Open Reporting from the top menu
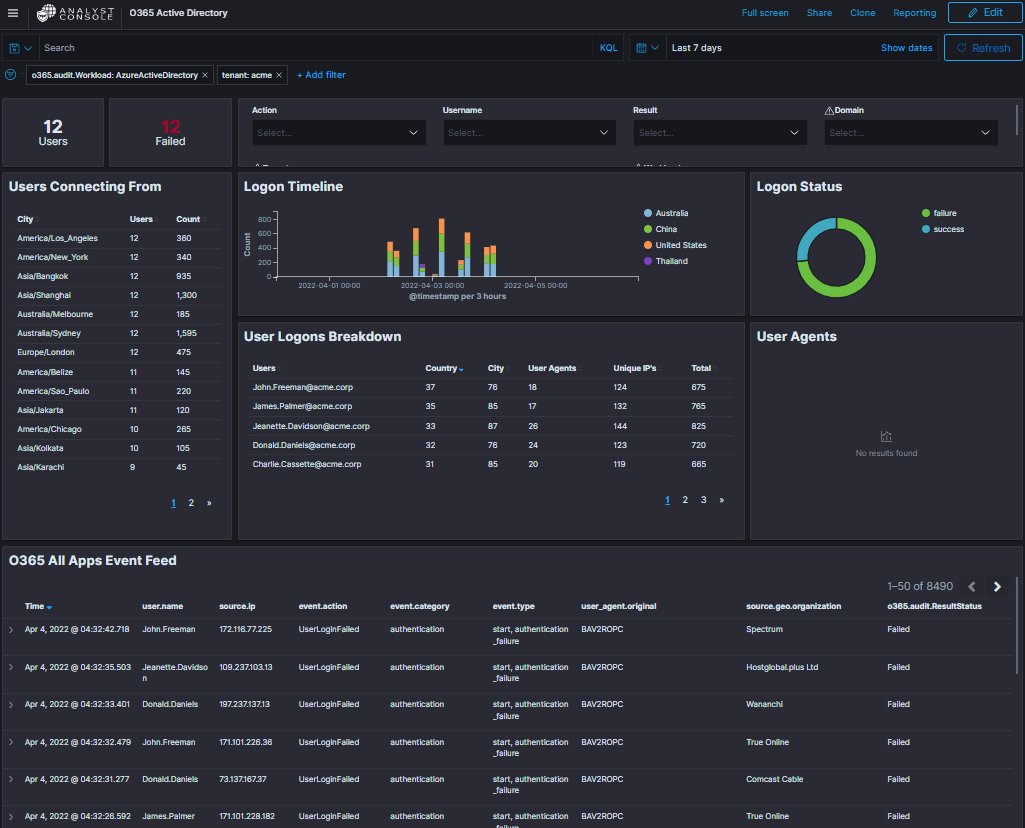 coord(914,13)
